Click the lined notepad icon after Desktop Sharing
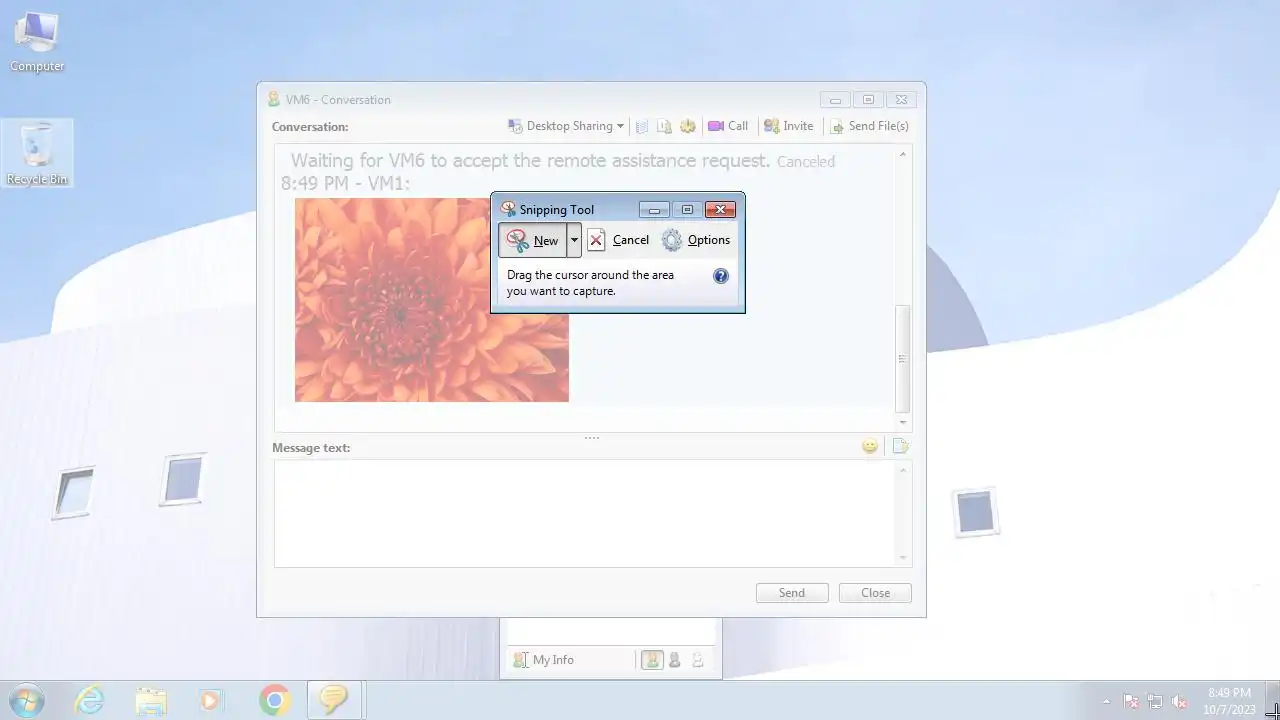Viewport: 1280px width, 720px height. [642, 126]
